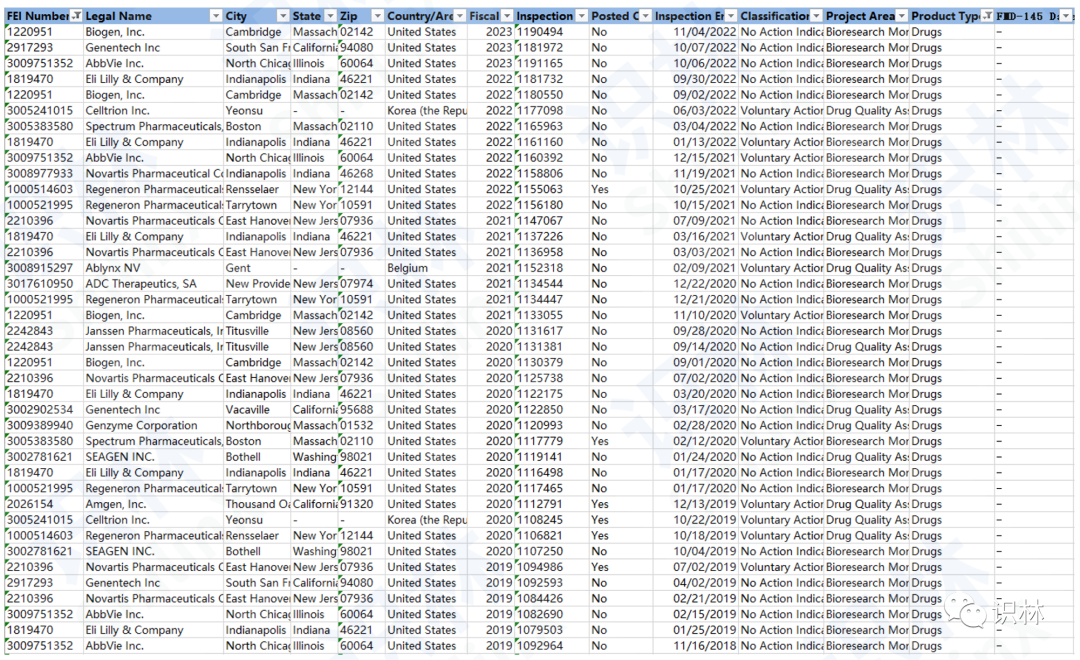Screen dimensions: 1080x660
Task: Select the Genzyme Corporation cell
Action: pyautogui.click(x=154, y=426)
